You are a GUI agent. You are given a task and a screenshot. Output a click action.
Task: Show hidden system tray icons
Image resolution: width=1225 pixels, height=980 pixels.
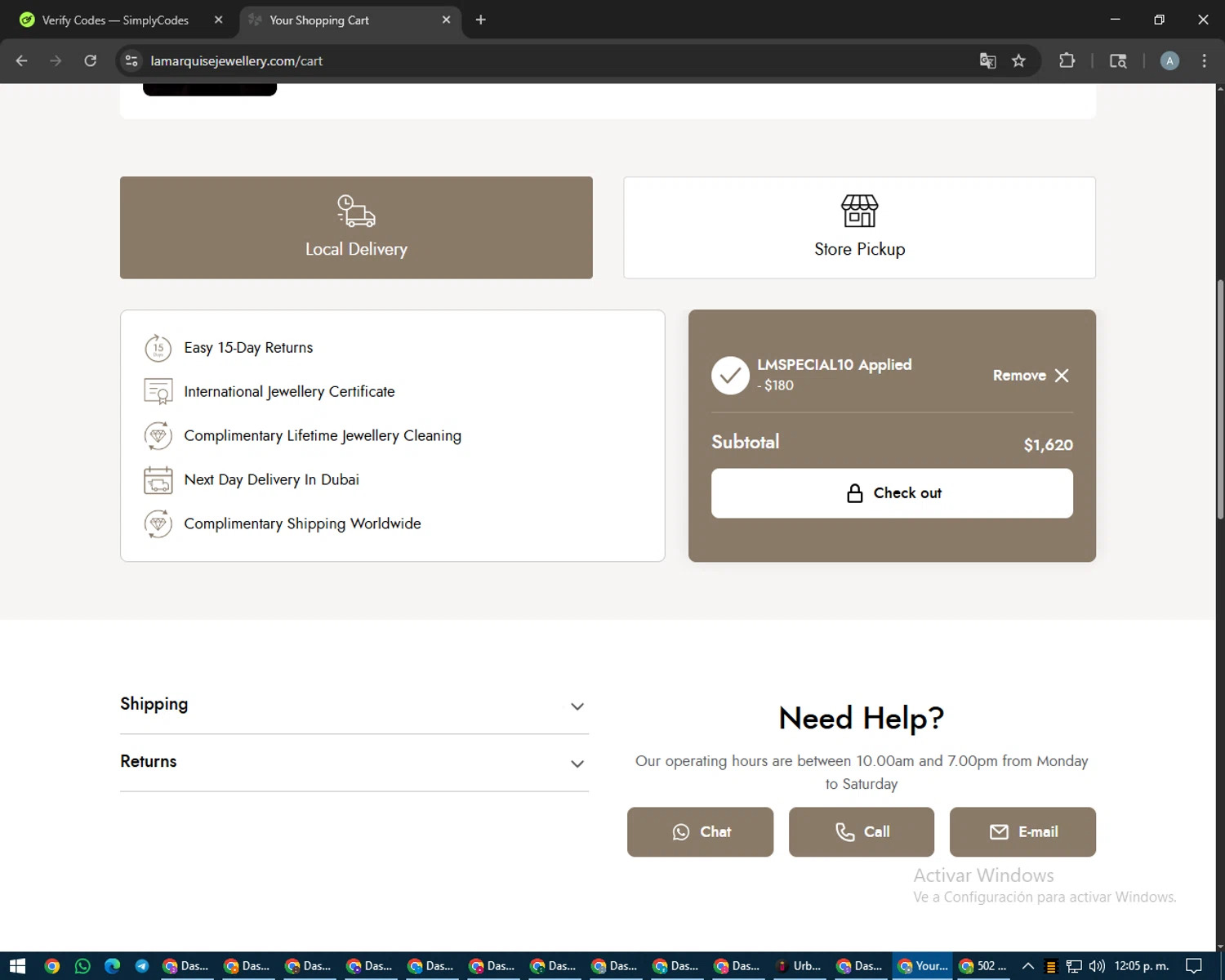click(1028, 966)
